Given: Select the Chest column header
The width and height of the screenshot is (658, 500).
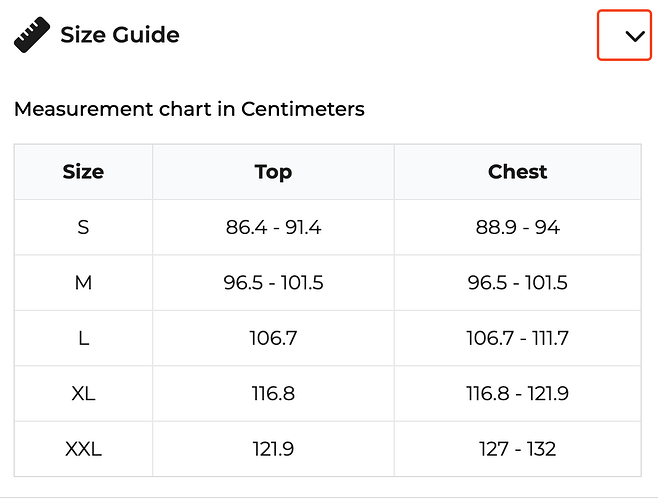Looking at the screenshot, I should pyautogui.click(x=517, y=171).
